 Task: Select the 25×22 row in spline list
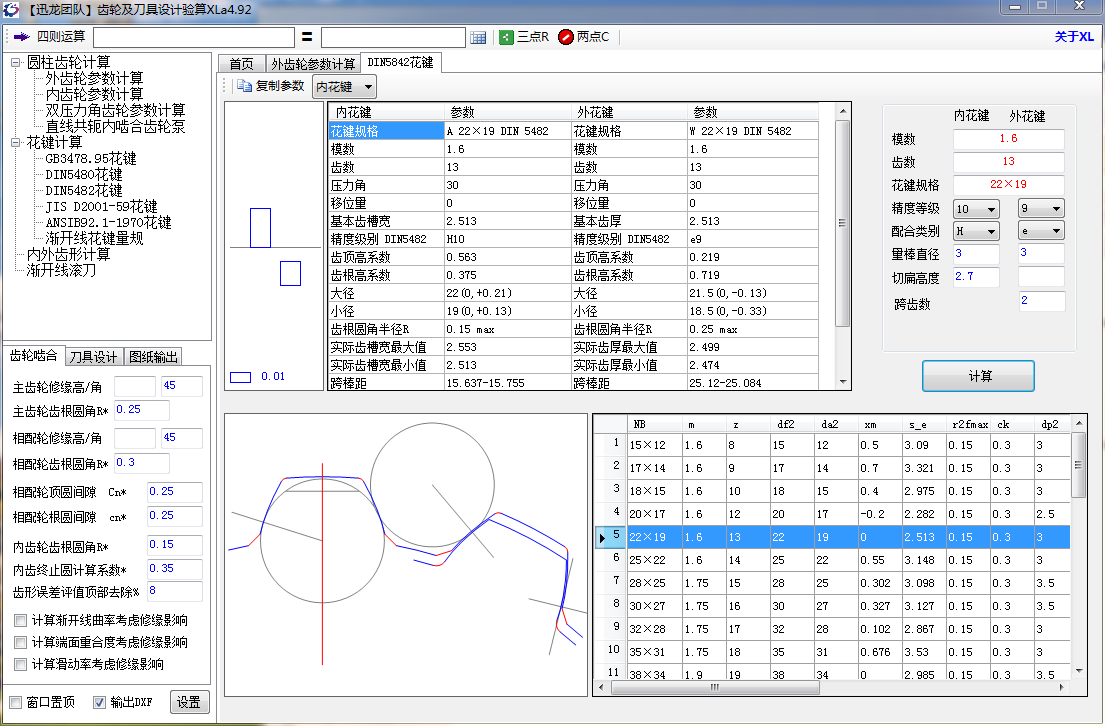pyautogui.click(x=832, y=560)
